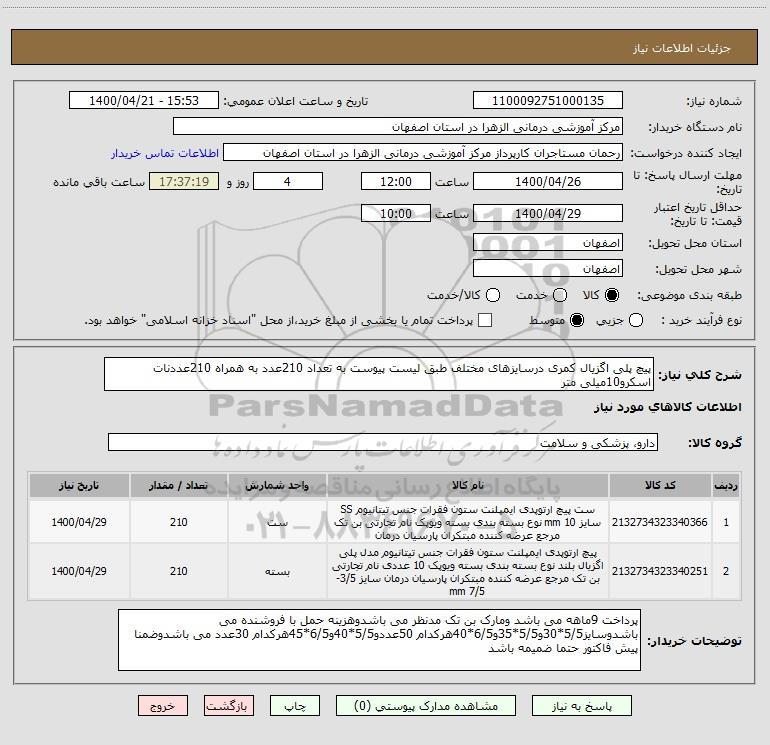Open the اطلاعات تماس خریدار link
This screenshot has height=745, width=770.
[x=165, y=153]
